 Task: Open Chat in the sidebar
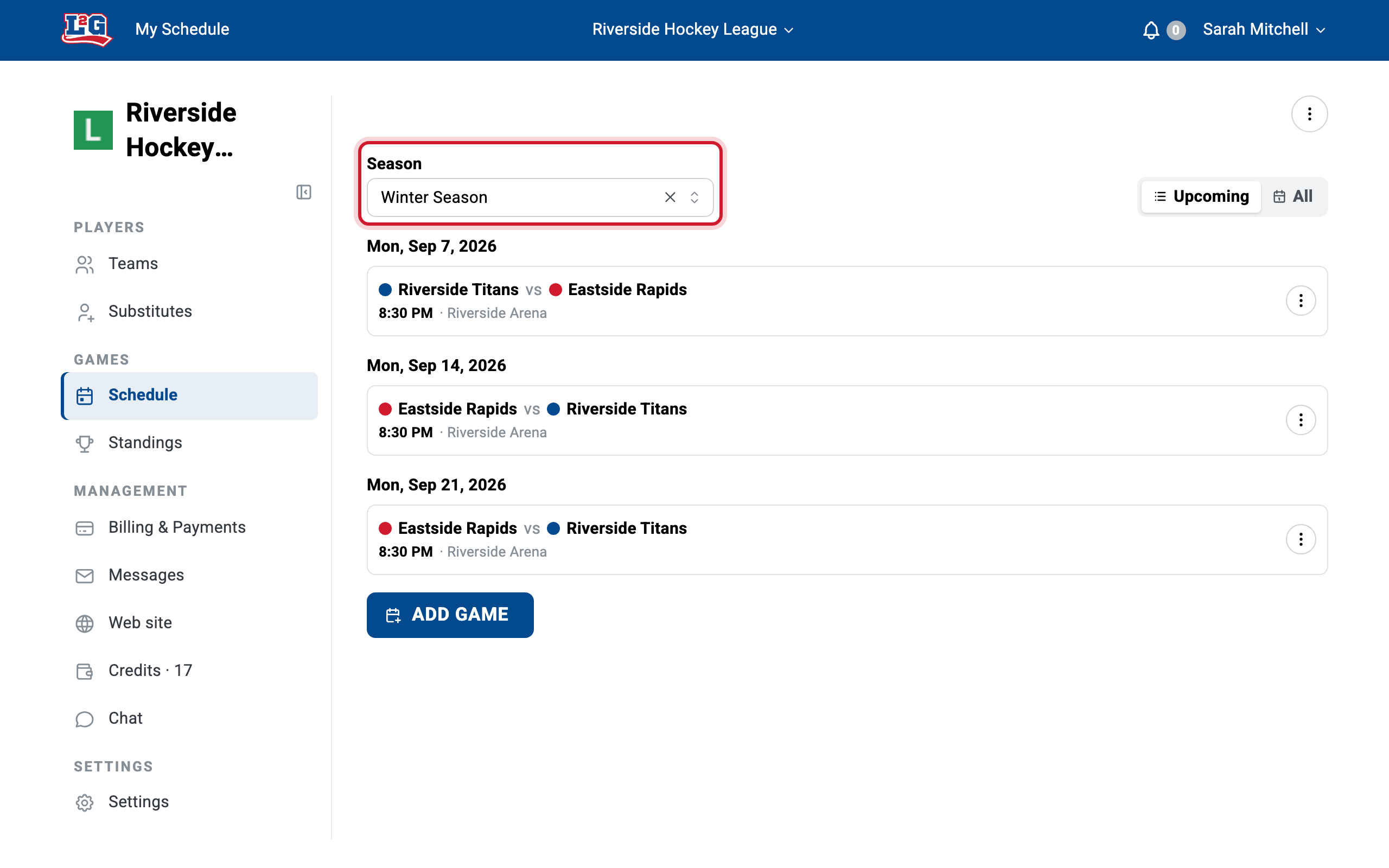(189, 719)
